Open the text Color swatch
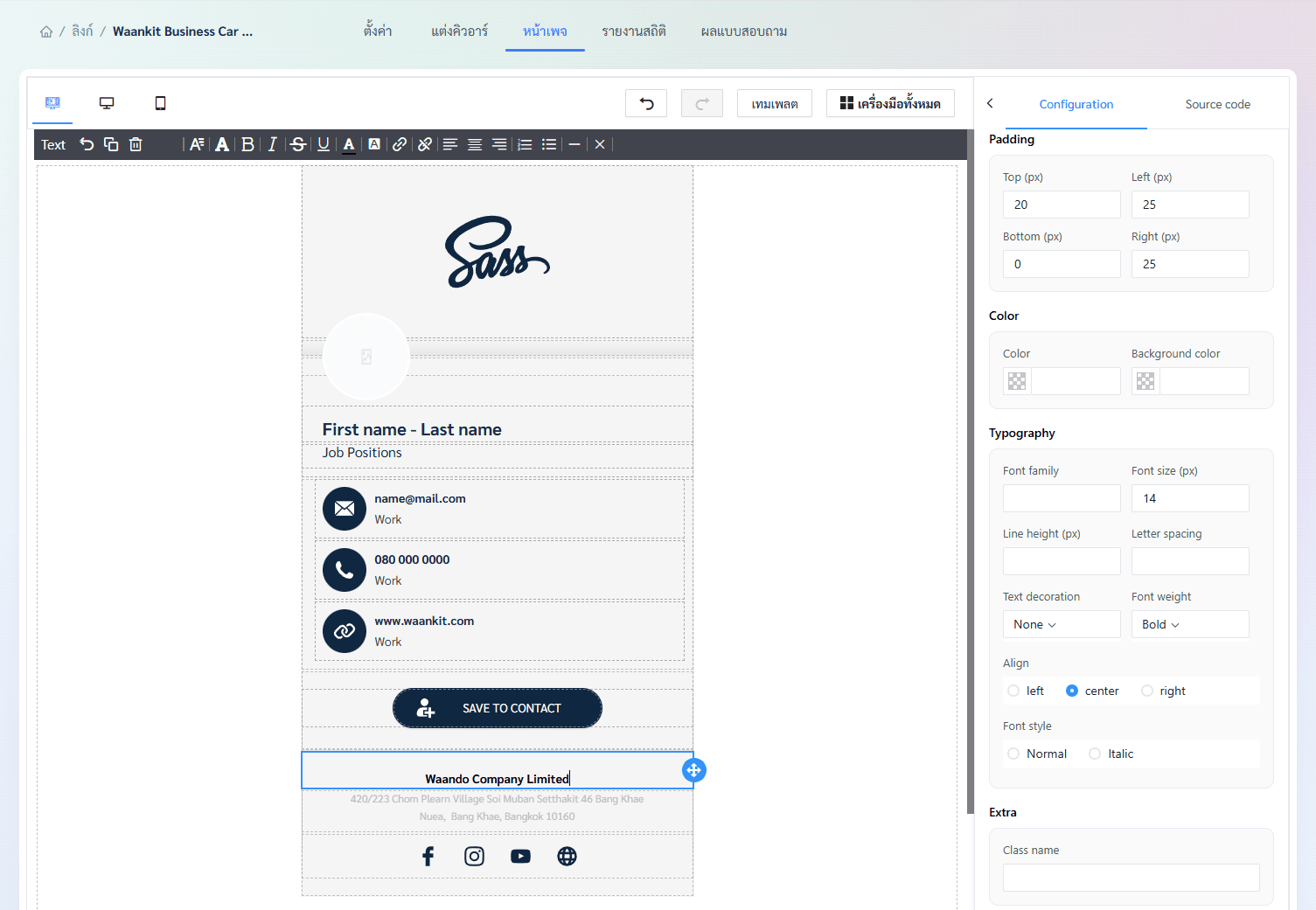Viewport: 1316px width, 910px height. 1017,381
